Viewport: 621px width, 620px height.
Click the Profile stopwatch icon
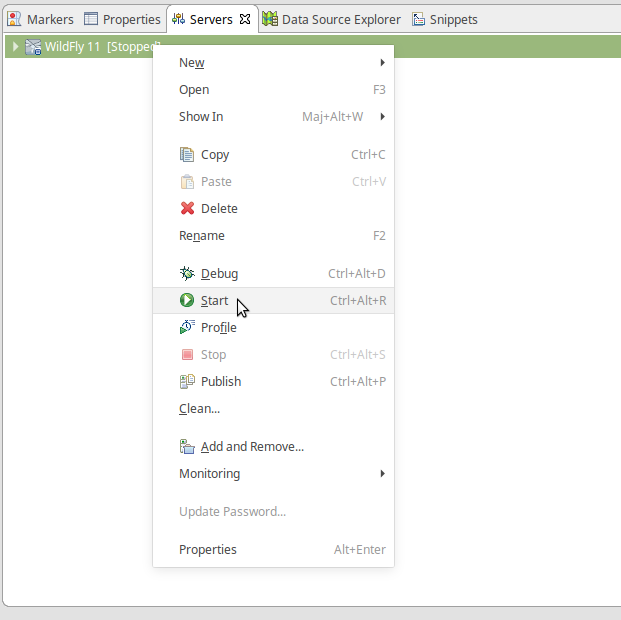coord(187,327)
